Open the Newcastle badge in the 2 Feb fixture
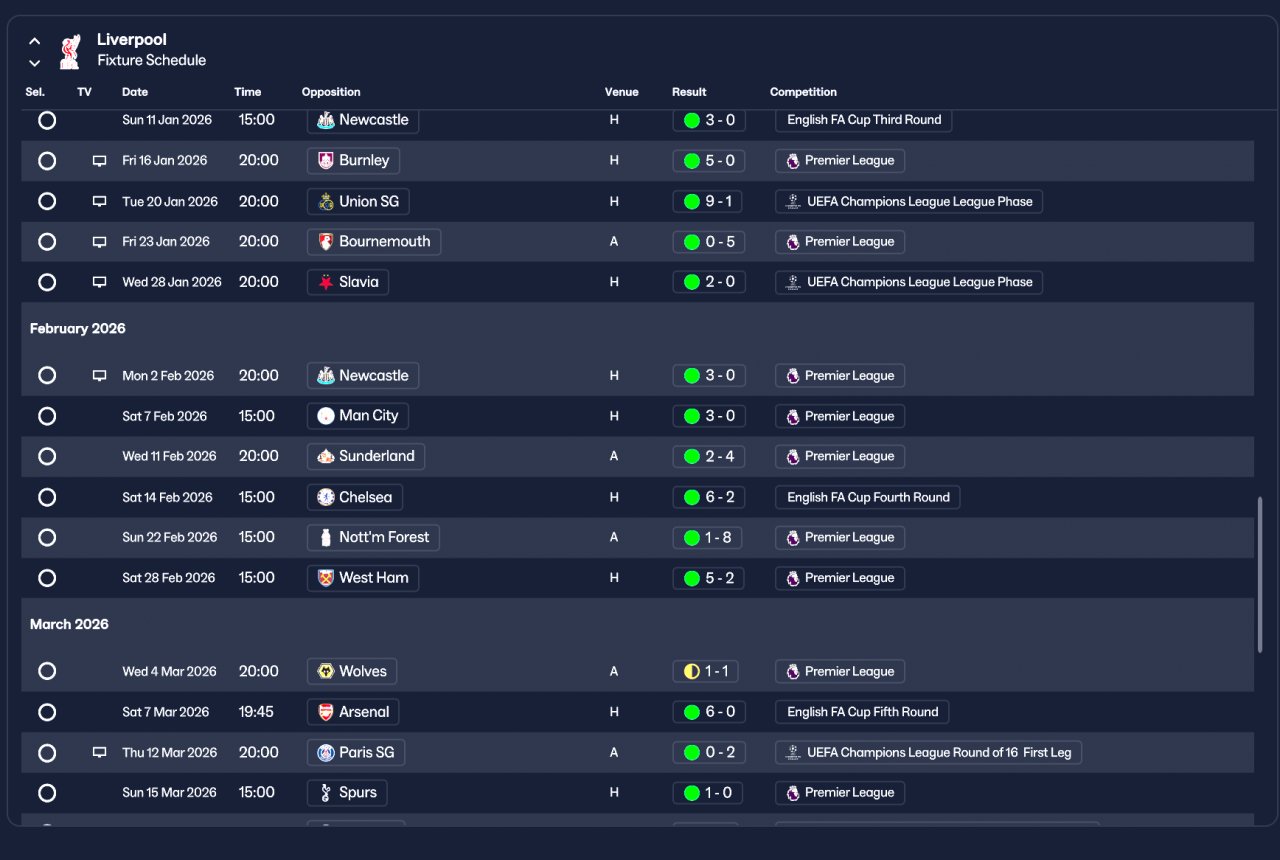 (x=325, y=375)
